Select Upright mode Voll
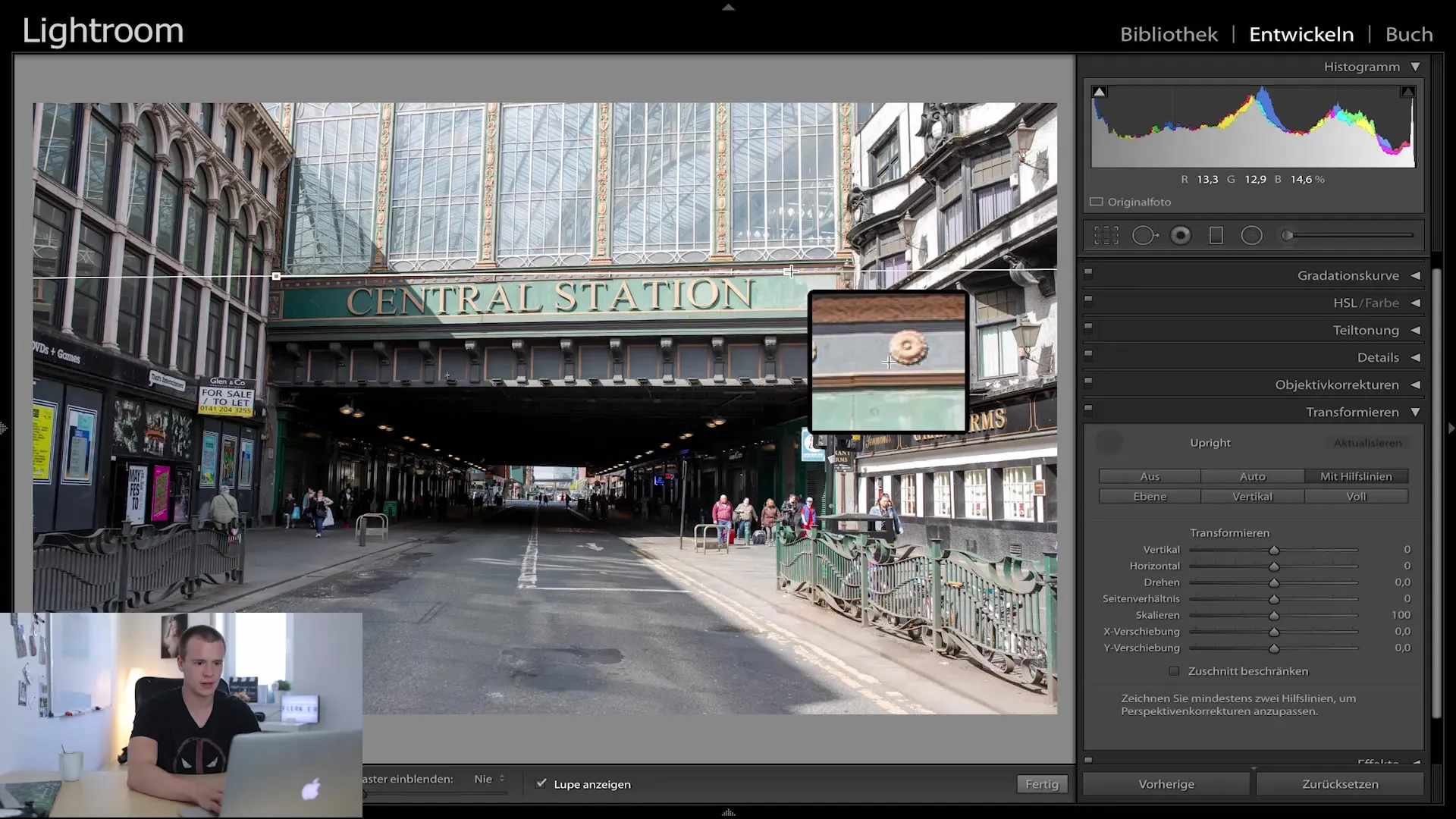Image resolution: width=1456 pixels, height=819 pixels. click(1356, 497)
